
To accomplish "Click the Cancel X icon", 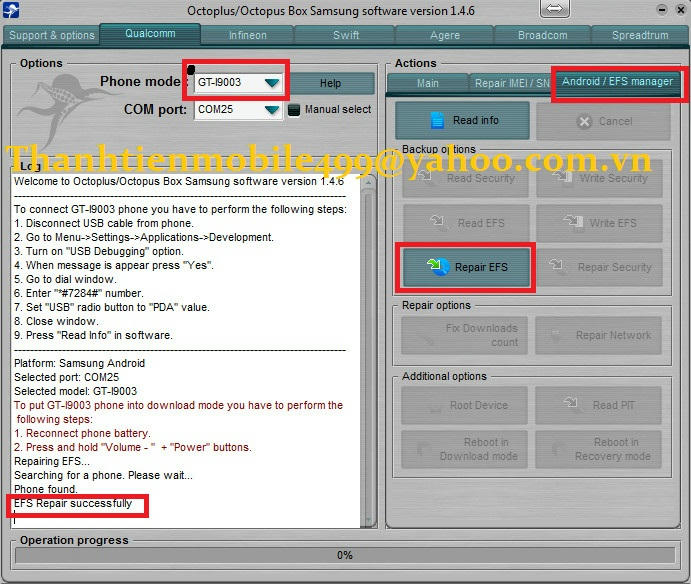I will point(584,121).
